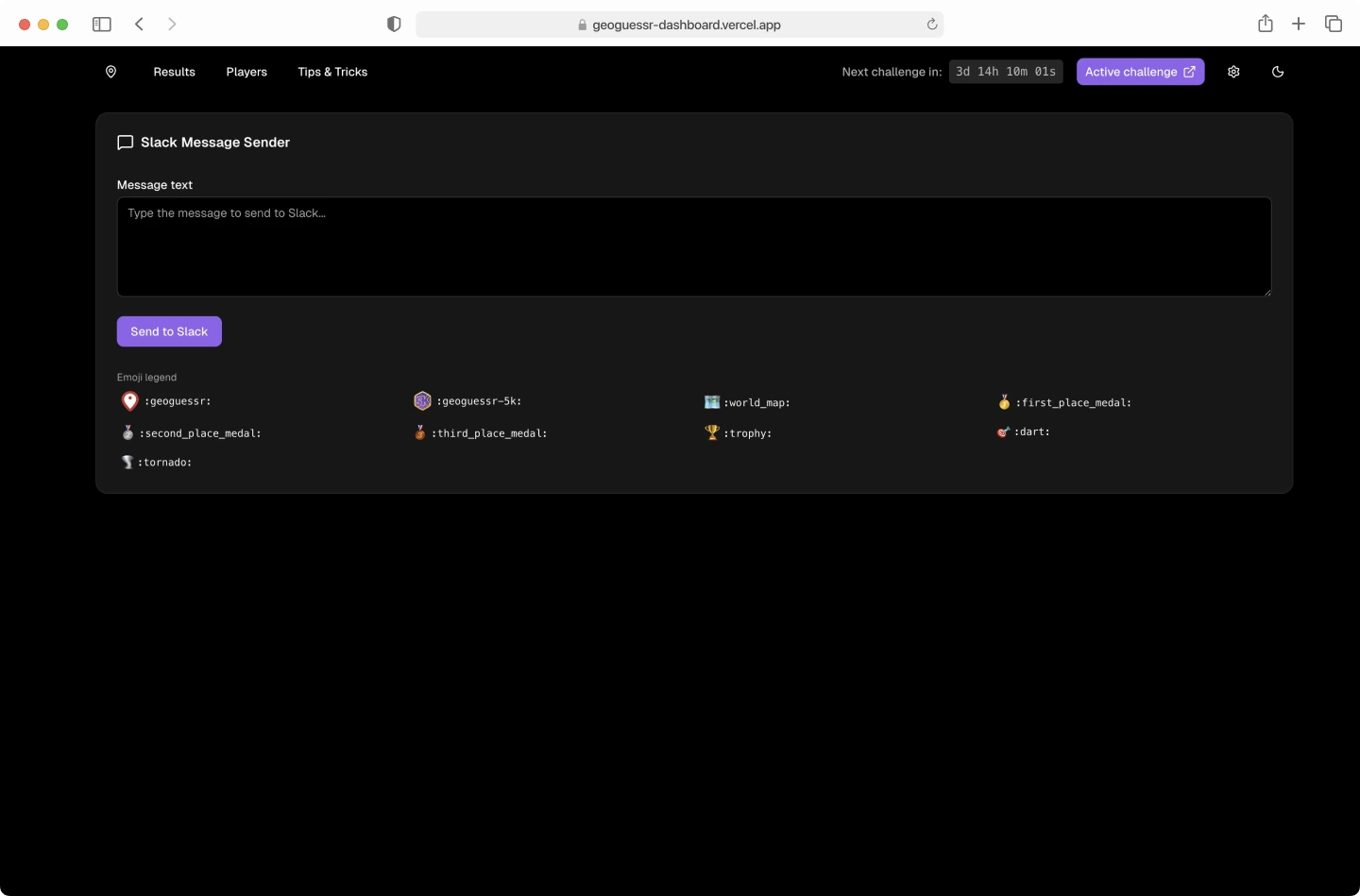Go back in Safari history
This screenshot has height=896, width=1360.
139,24
